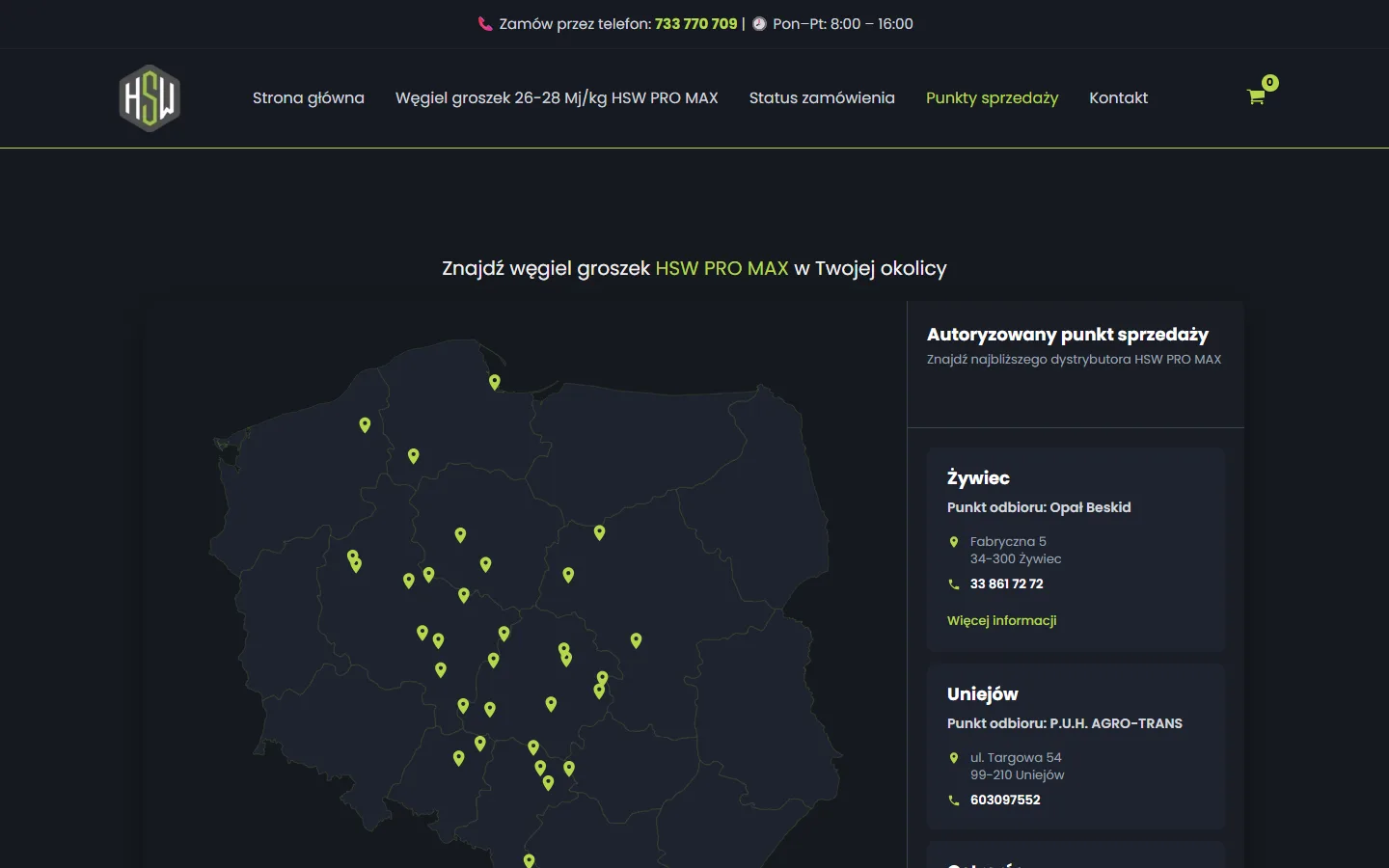Click the phone icon in Żywiec card

tap(954, 584)
